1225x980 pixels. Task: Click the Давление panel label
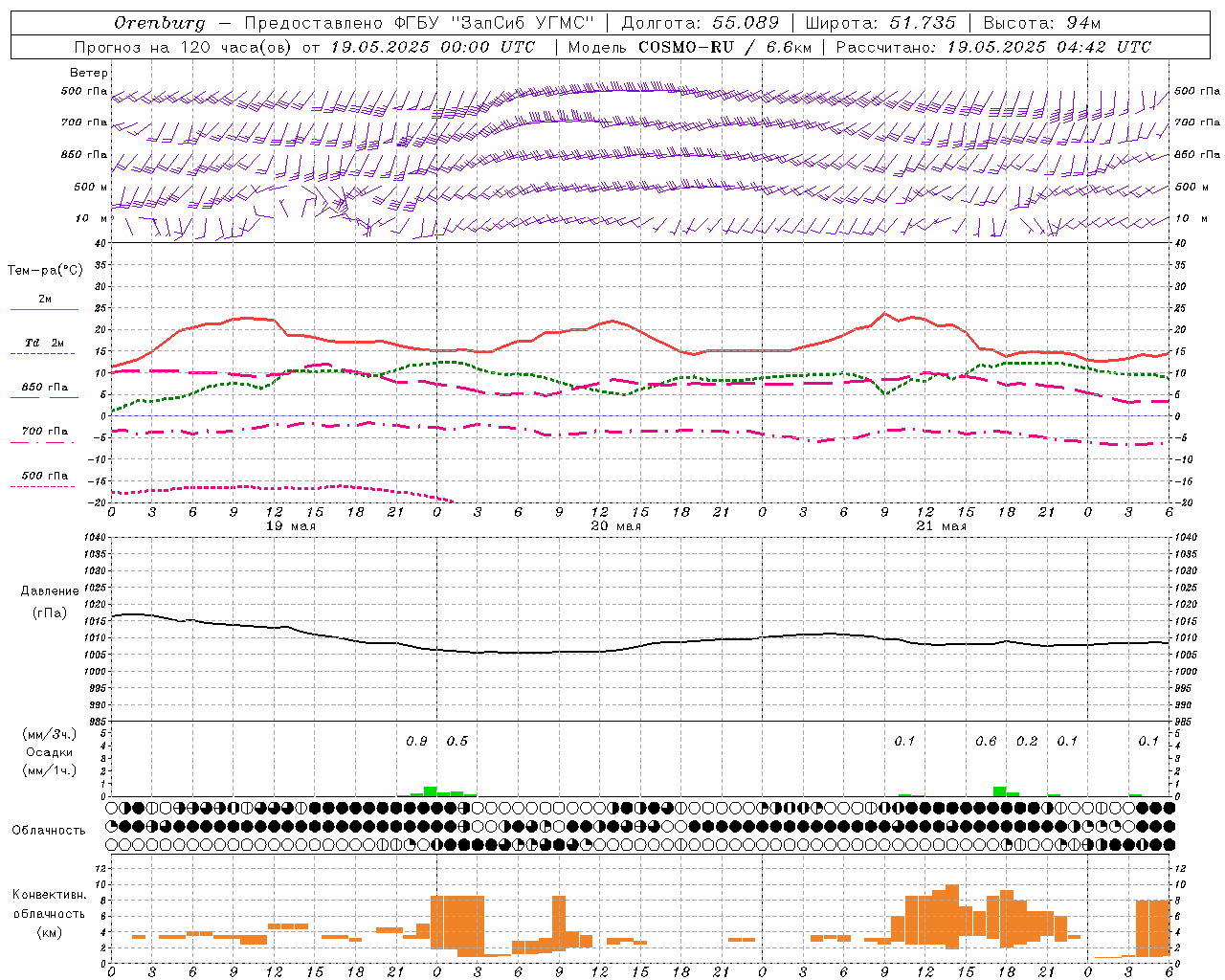click(x=48, y=591)
